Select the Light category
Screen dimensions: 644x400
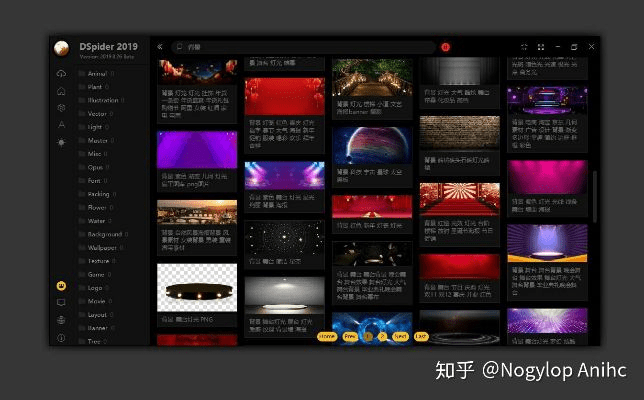coord(94,127)
